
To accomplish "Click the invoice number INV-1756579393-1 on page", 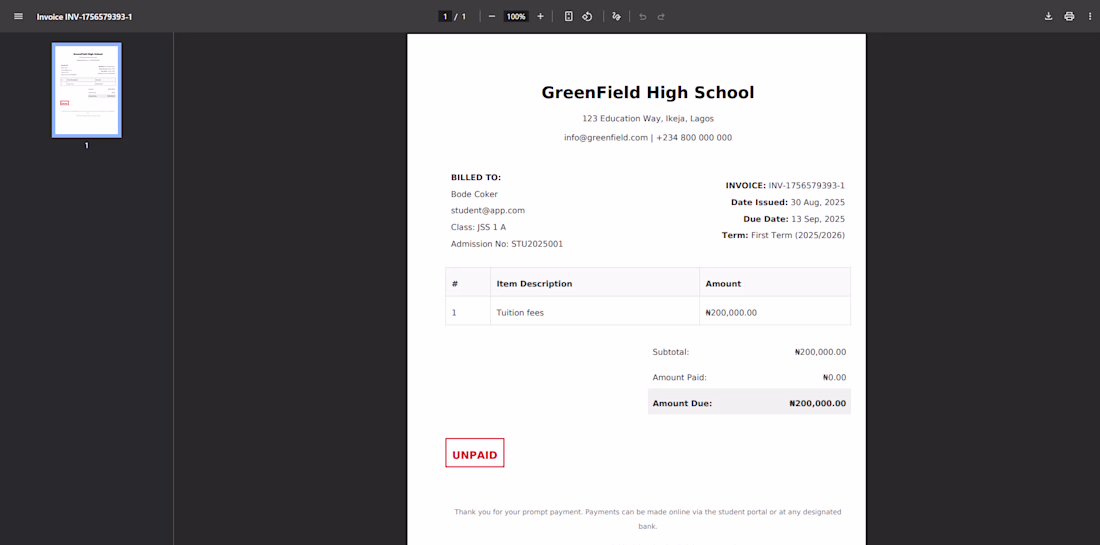I will tap(807, 186).
